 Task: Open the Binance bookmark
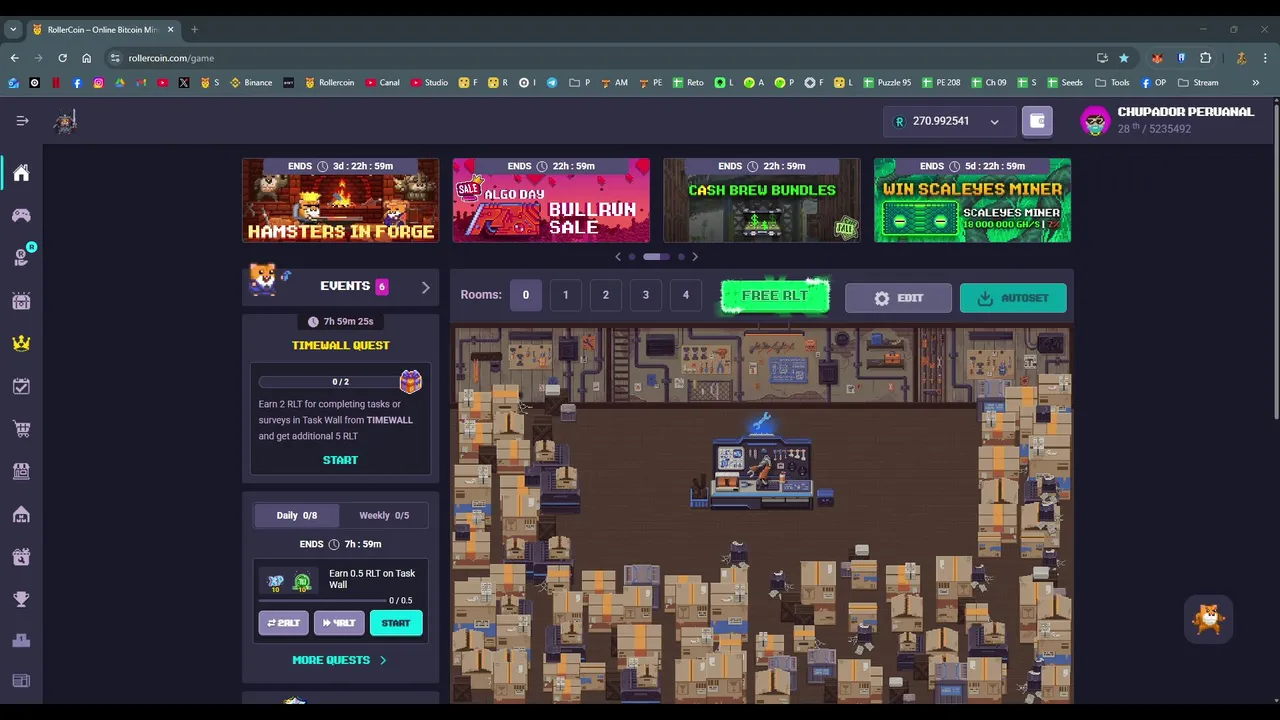251,83
